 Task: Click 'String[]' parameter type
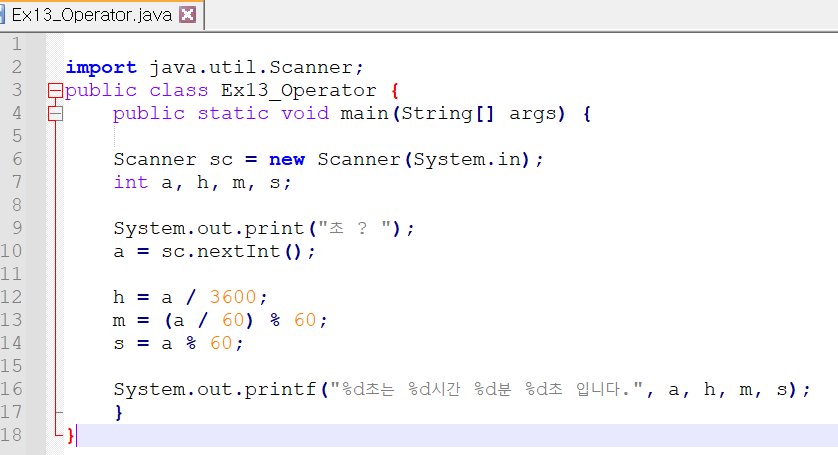[x=448, y=113]
